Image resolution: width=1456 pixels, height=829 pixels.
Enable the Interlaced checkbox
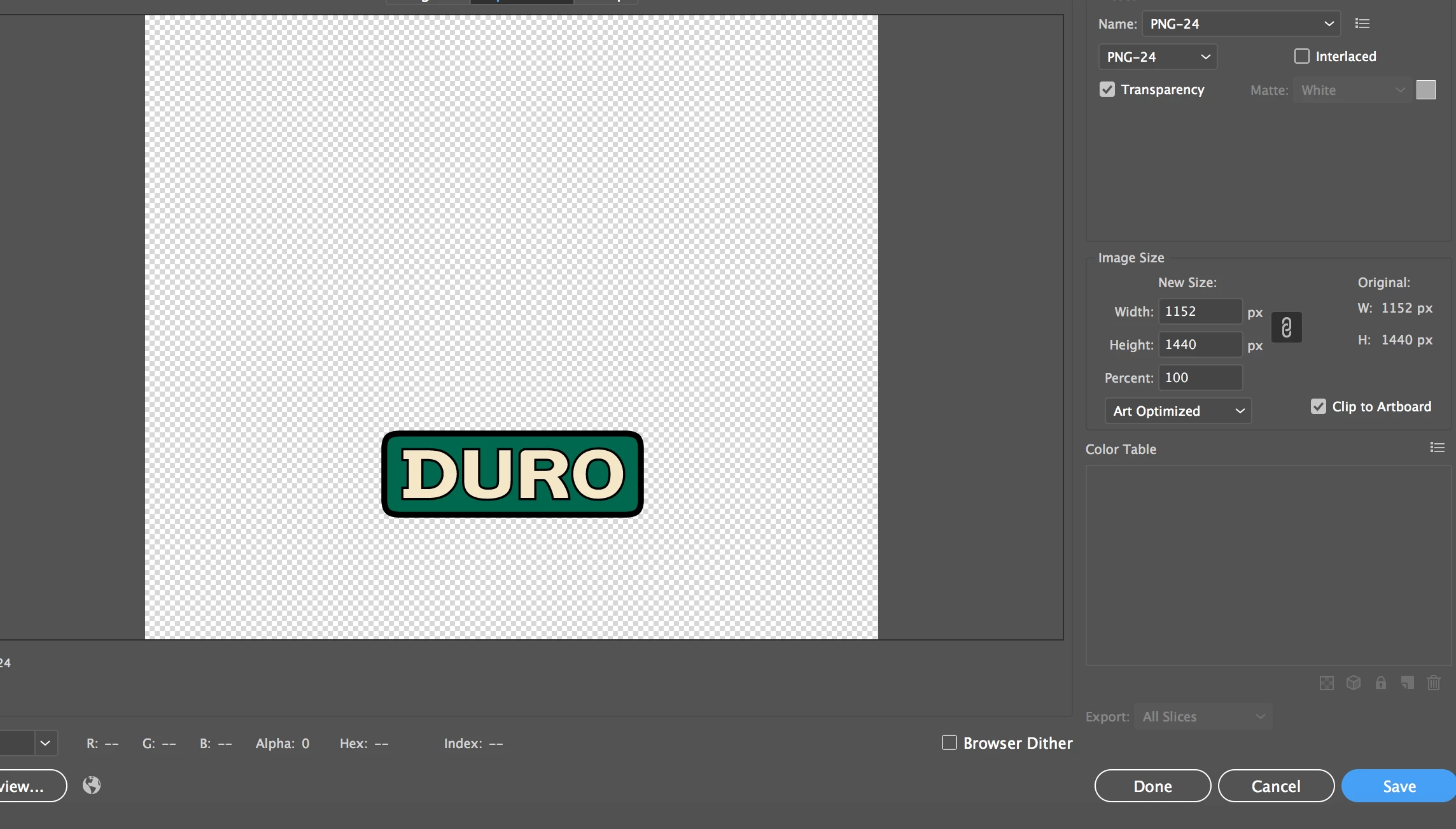pyautogui.click(x=1302, y=56)
